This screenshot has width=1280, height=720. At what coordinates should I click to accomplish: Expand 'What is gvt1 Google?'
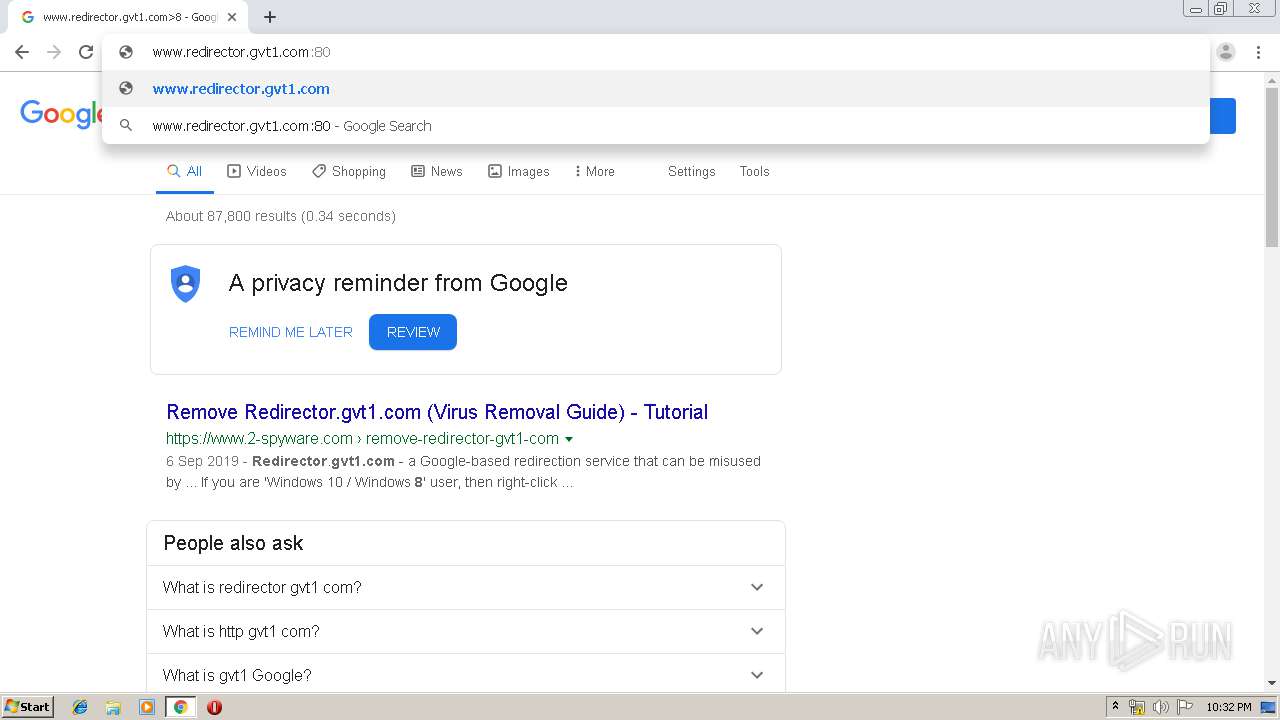click(466, 675)
